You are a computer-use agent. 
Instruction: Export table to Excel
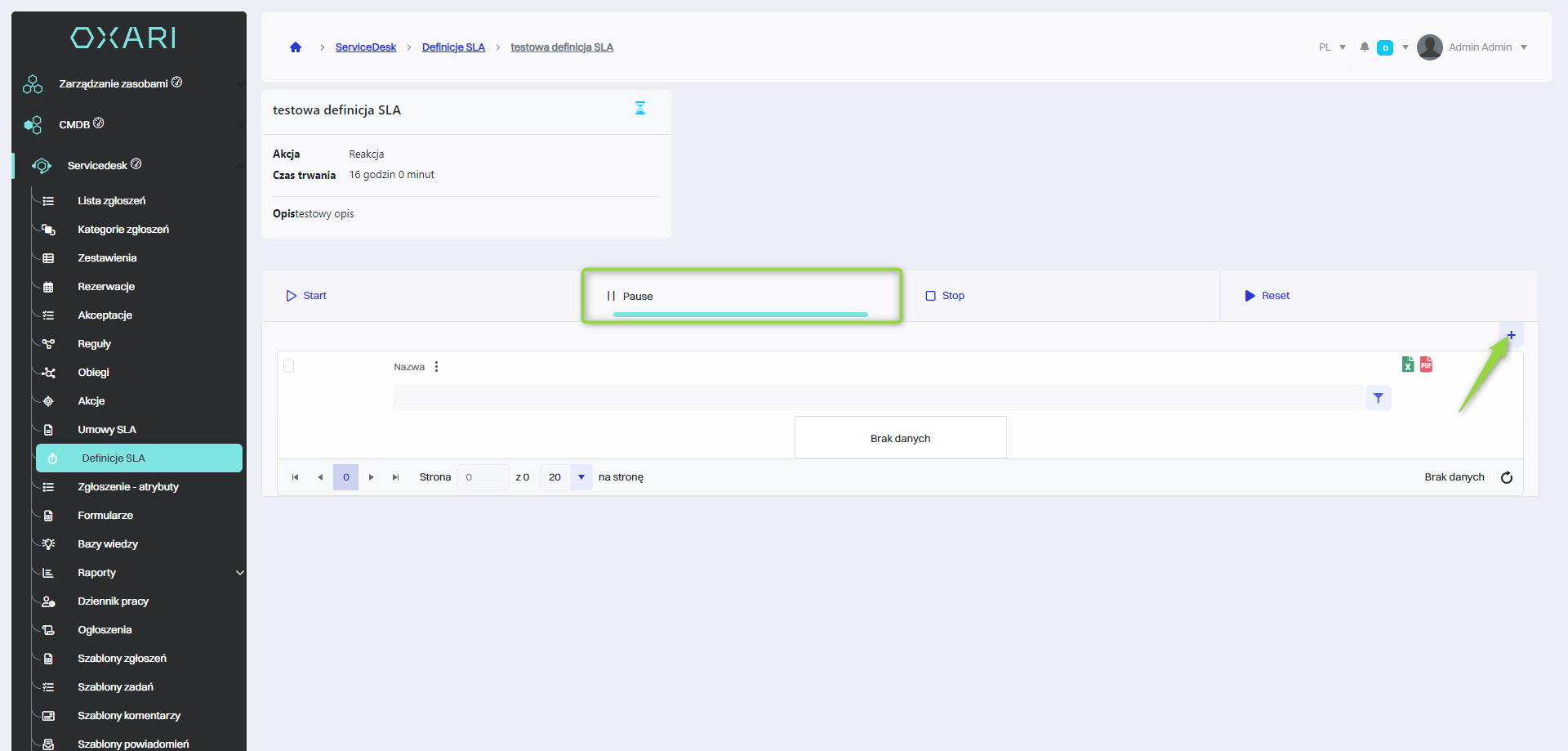coord(1408,364)
